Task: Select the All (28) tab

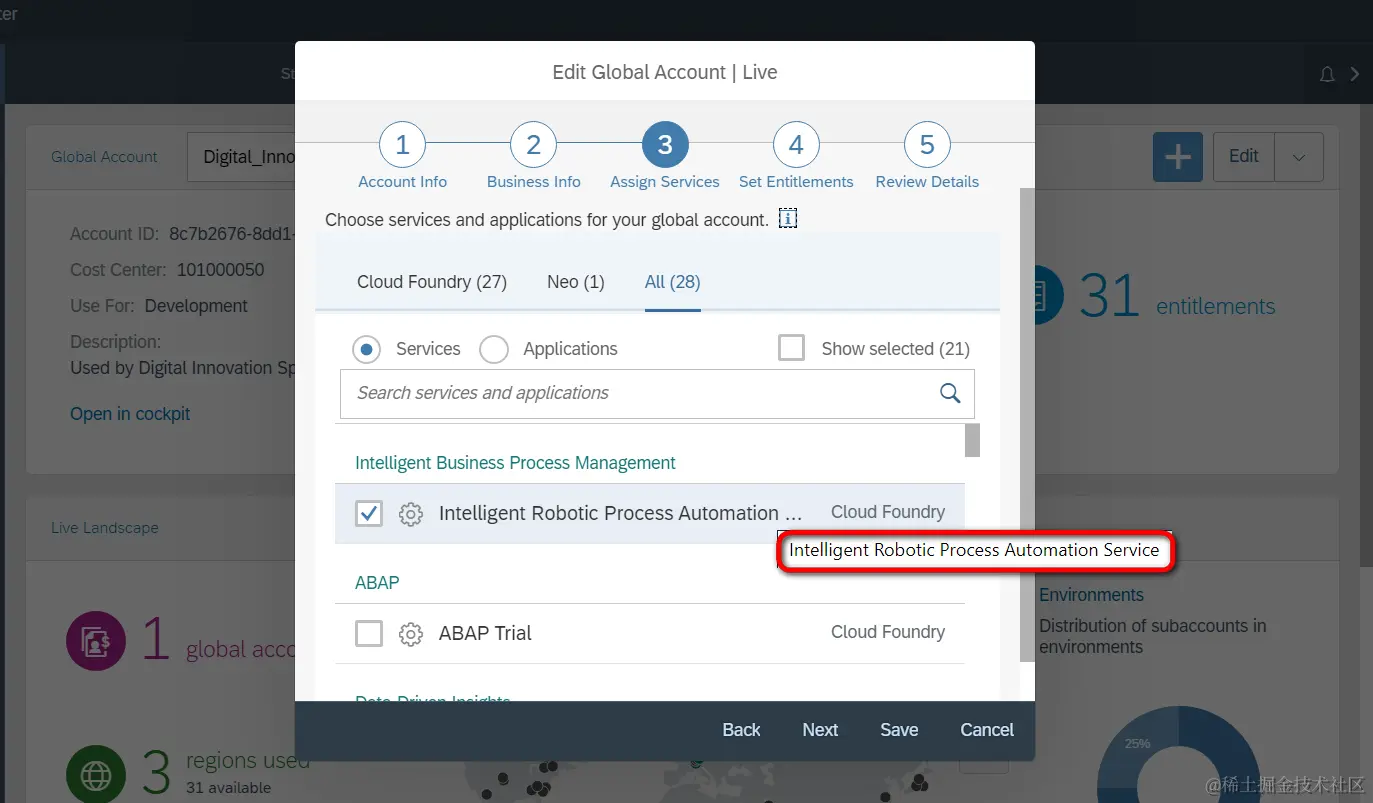Action: click(x=672, y=282)
